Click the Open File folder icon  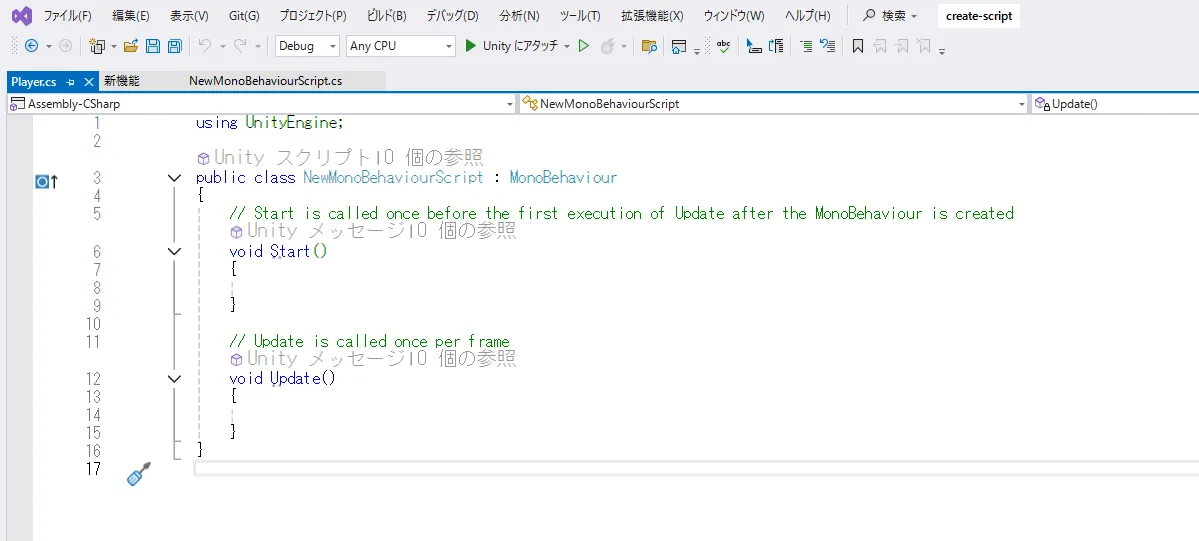(x=131, y=46)
